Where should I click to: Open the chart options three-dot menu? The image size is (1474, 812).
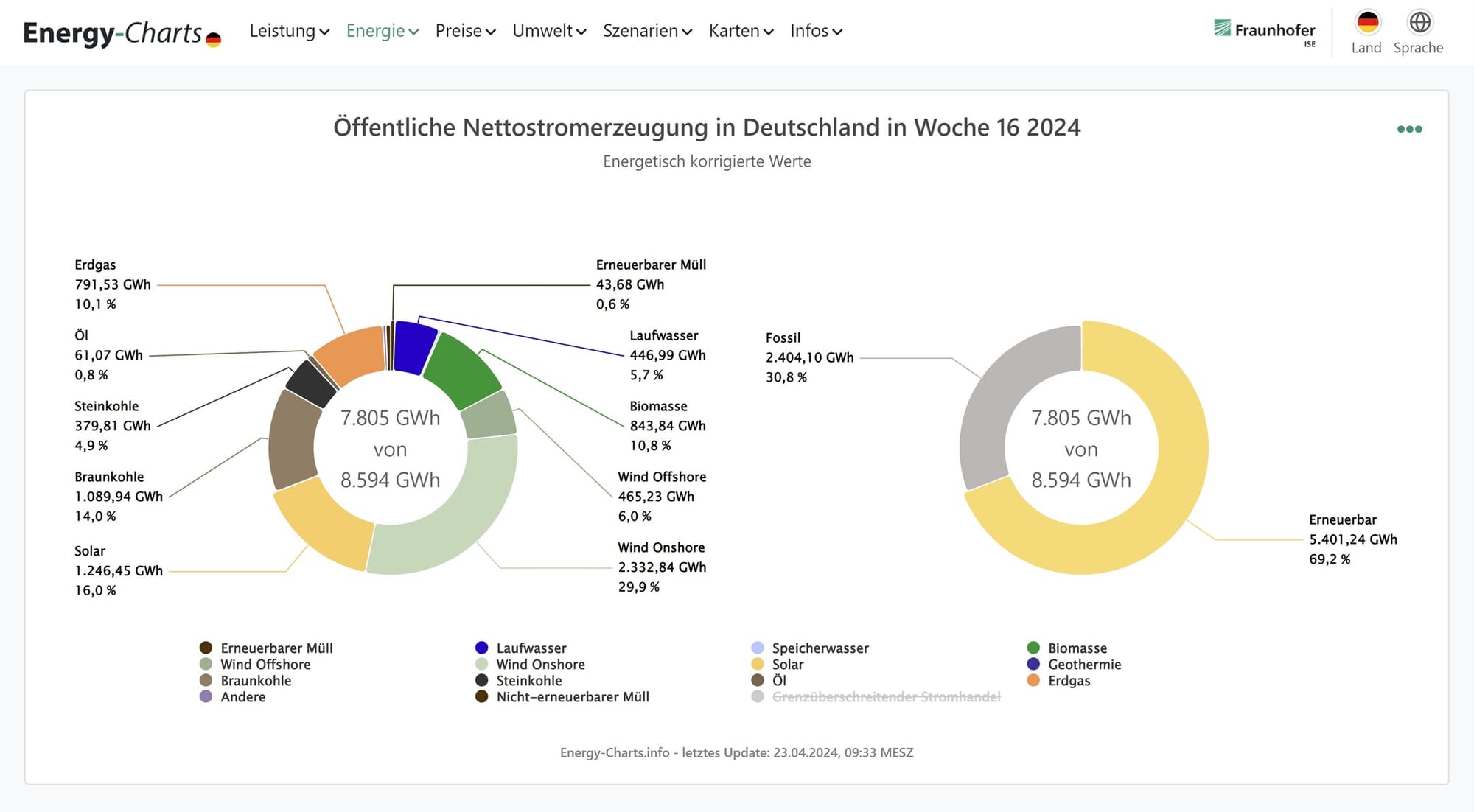coord(1409,129)
